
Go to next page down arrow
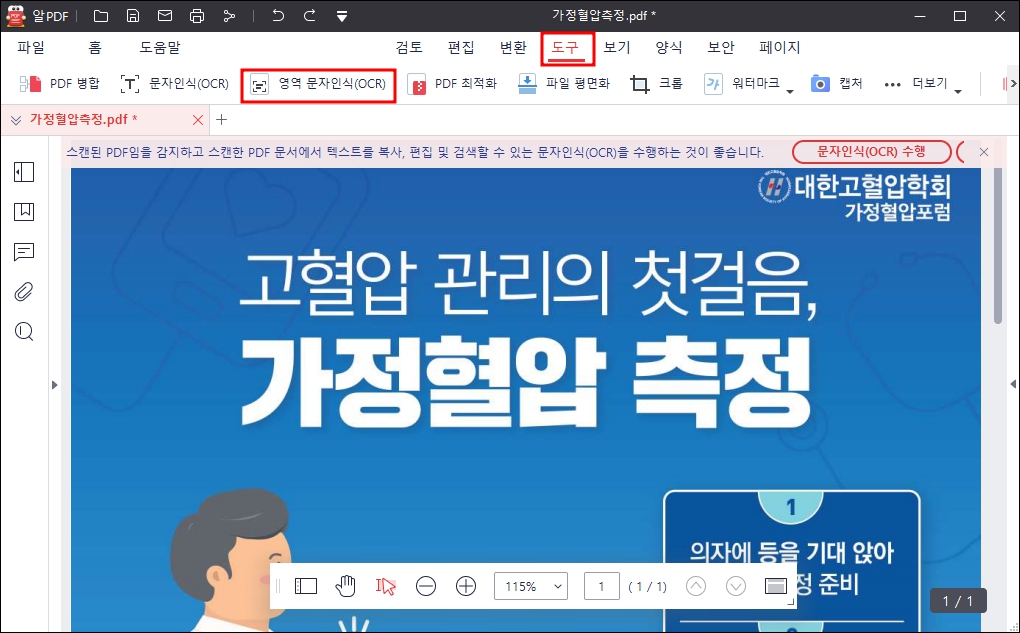736,586
